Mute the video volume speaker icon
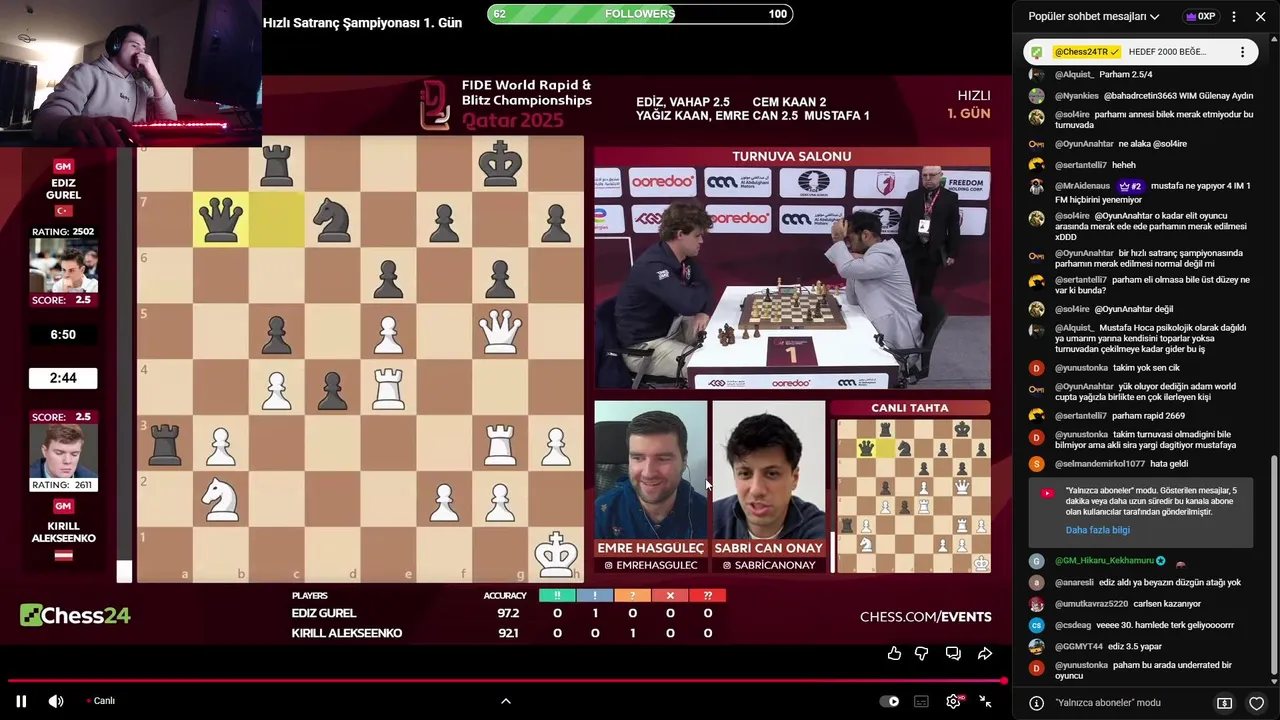 (x=56, y=701)
